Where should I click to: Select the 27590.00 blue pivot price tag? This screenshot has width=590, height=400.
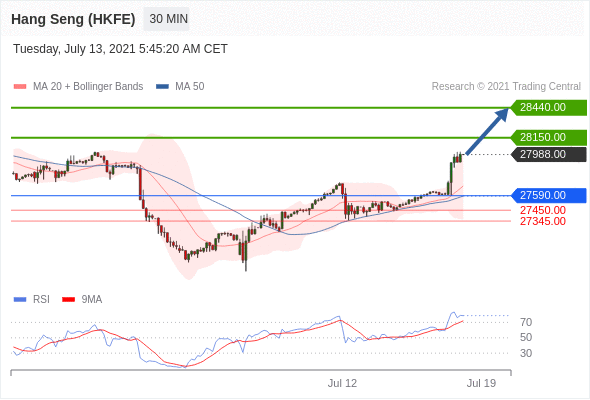[x=549, y=195]
